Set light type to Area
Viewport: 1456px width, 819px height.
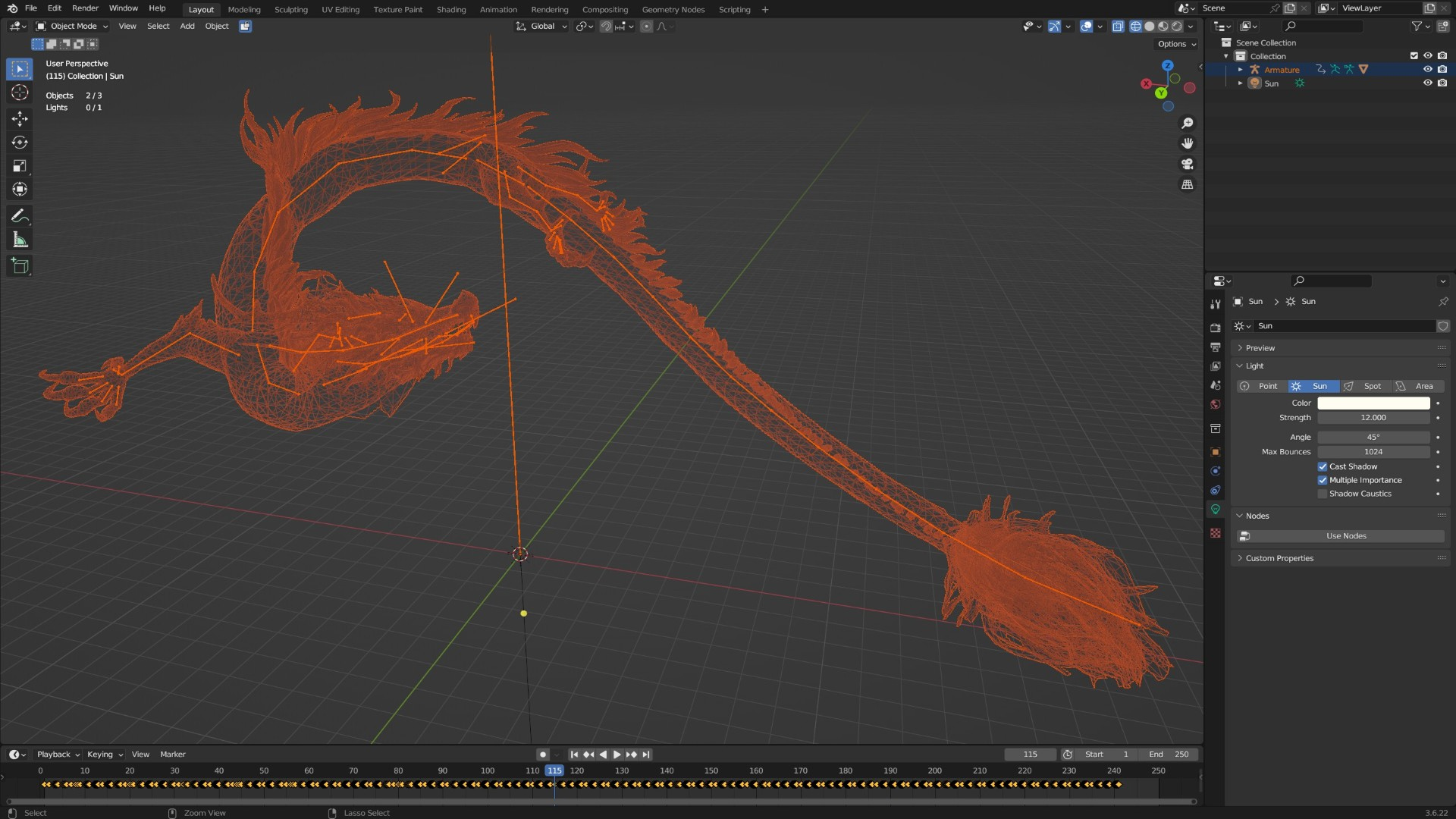[1418, 387]
